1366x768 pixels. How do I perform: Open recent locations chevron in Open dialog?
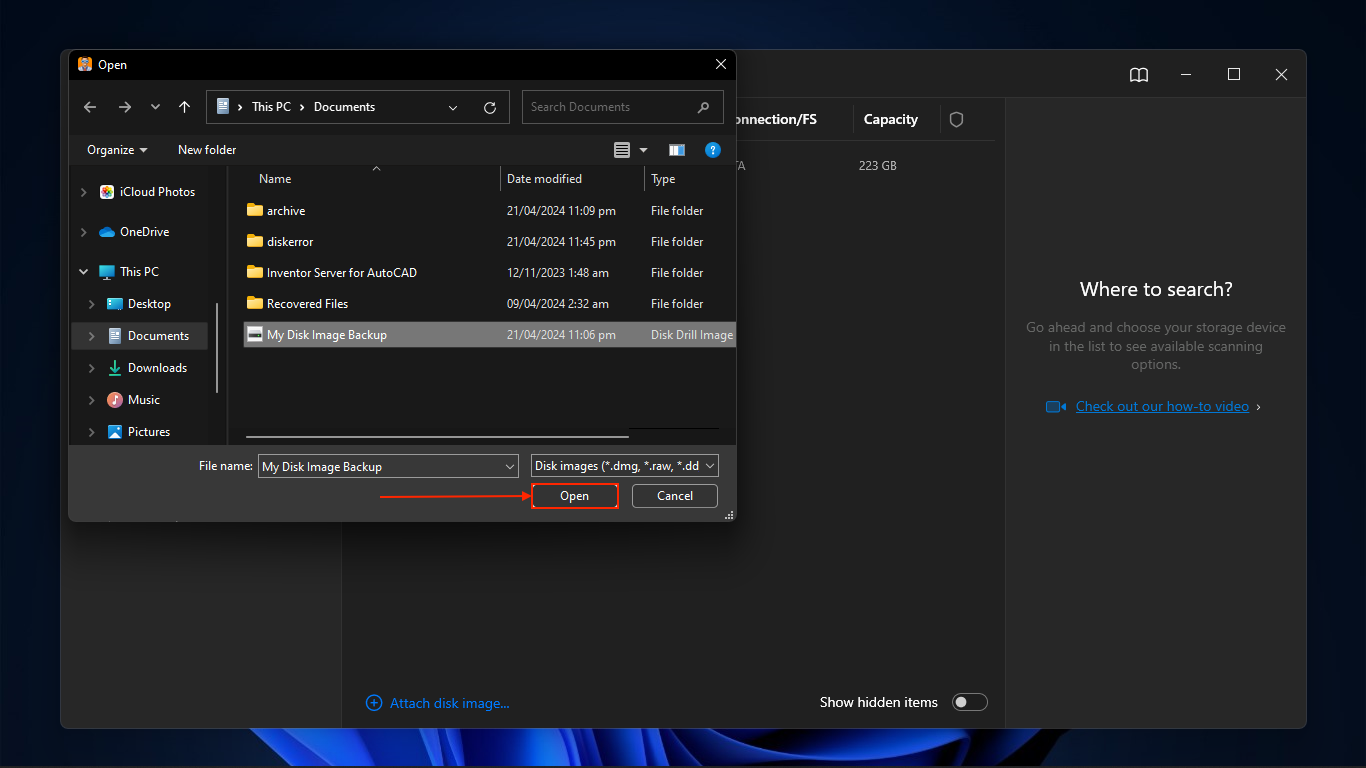tap(155, 107)
